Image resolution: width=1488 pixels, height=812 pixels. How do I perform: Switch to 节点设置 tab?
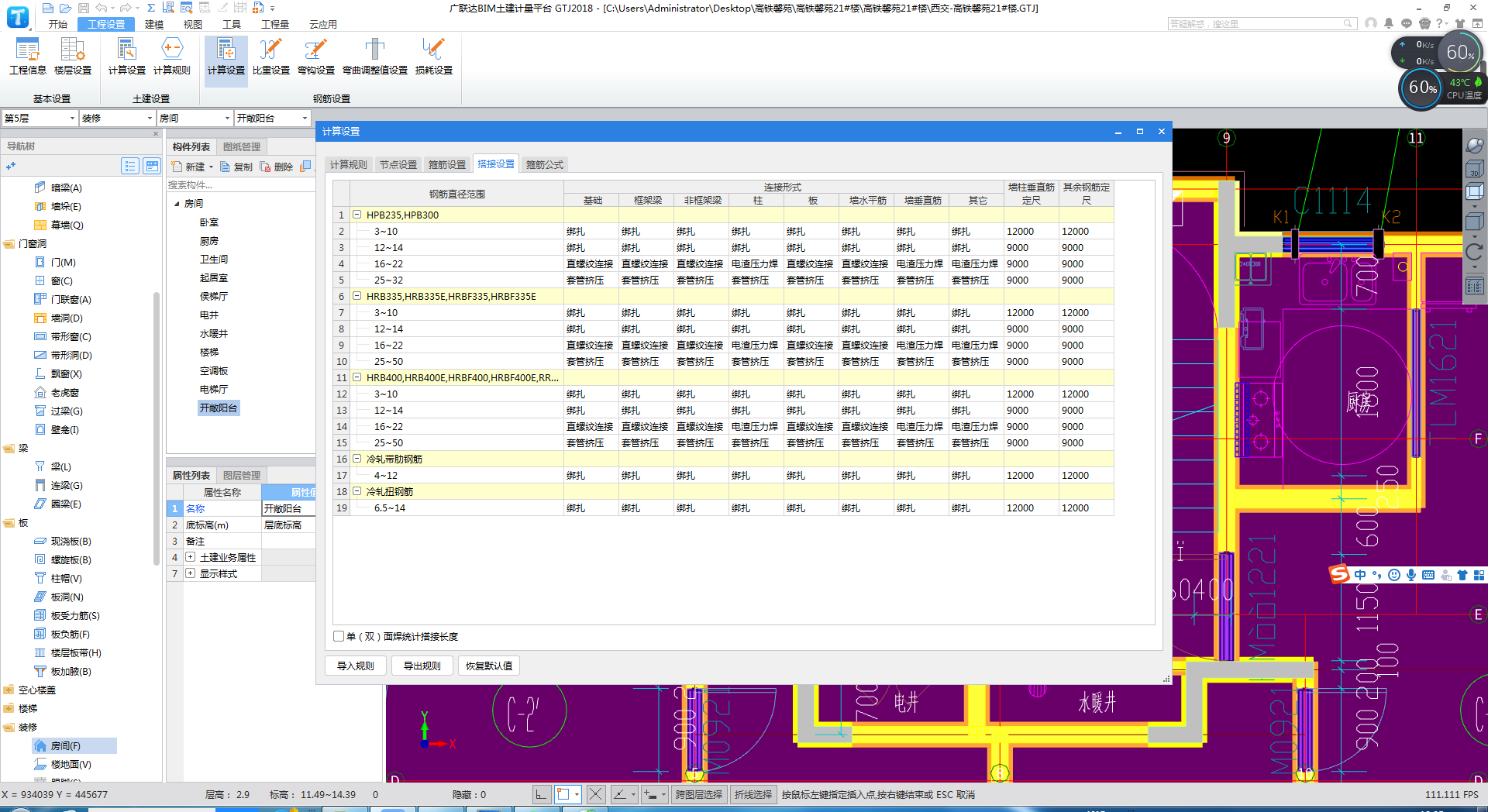click(x=398, y=164)
